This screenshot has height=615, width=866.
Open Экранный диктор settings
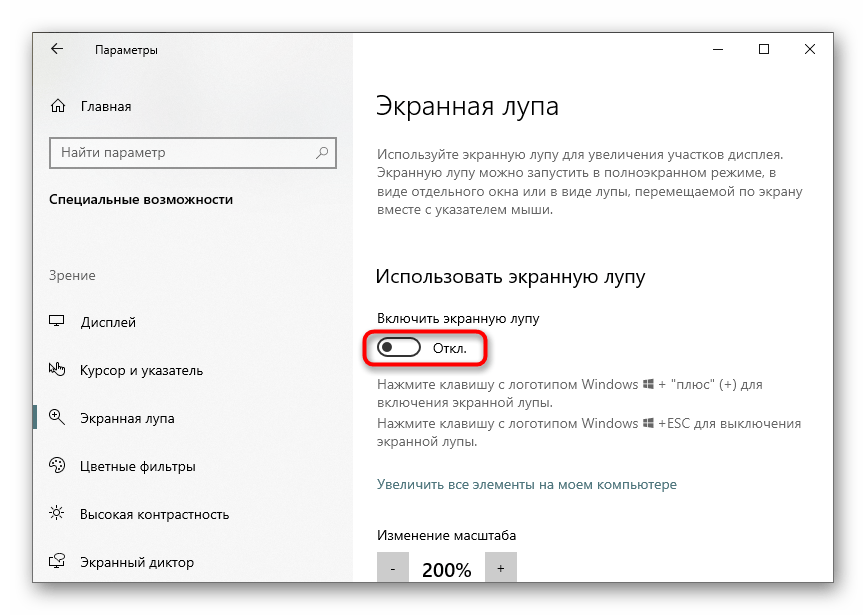click(137, 563)
